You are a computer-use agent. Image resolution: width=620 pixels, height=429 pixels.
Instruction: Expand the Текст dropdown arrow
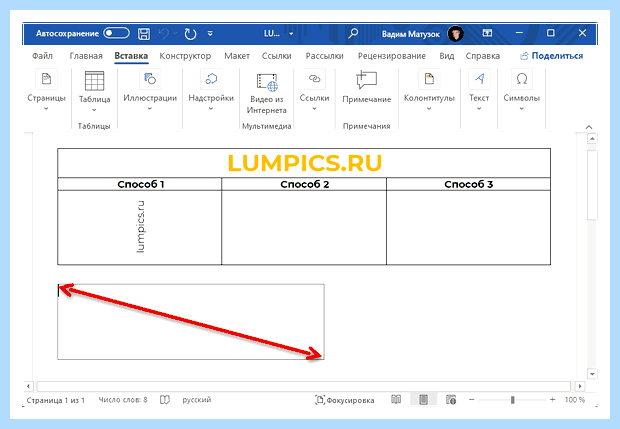pos(479,108)
